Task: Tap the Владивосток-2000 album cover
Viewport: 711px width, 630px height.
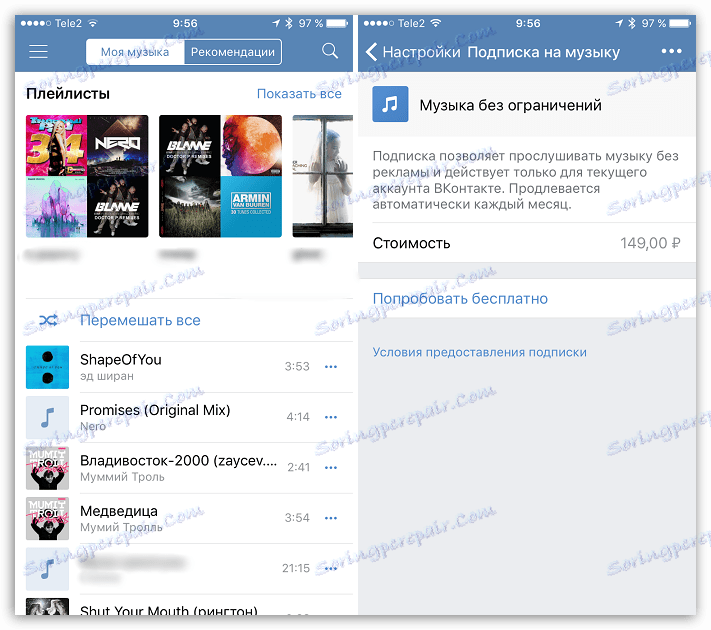Action: click(x=47, y=468)
